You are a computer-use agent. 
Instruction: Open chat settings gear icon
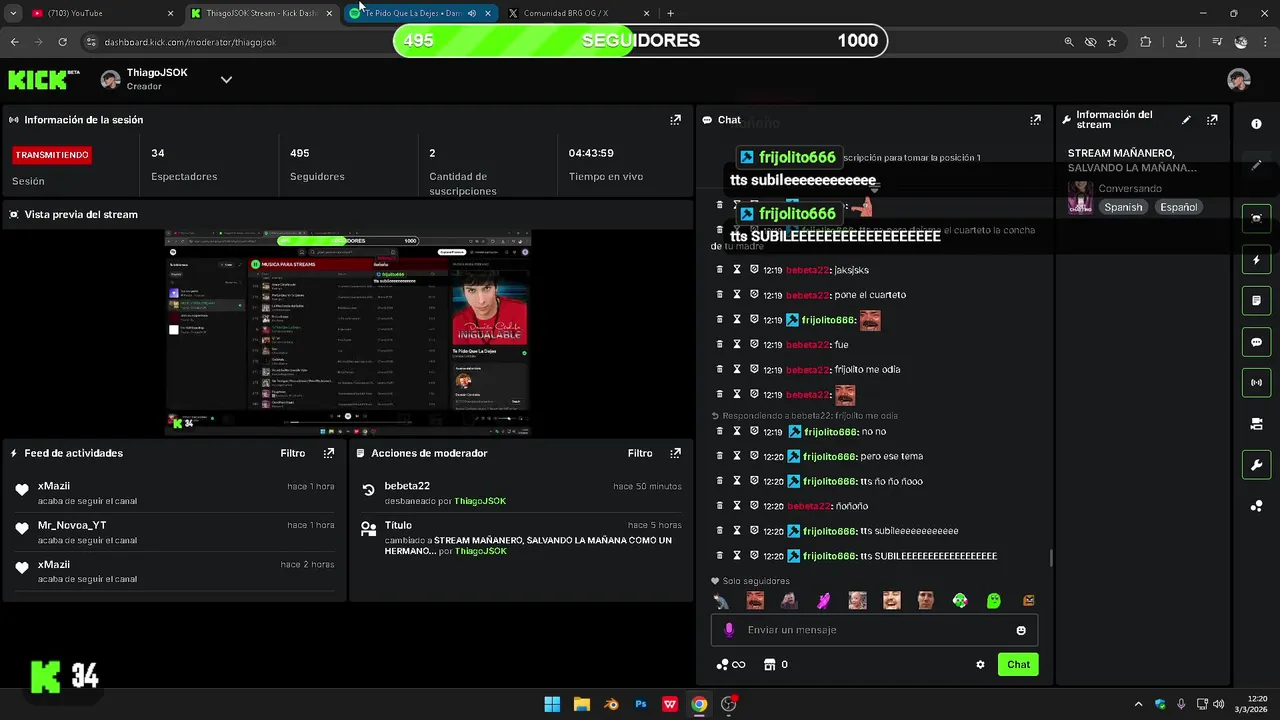980,665
